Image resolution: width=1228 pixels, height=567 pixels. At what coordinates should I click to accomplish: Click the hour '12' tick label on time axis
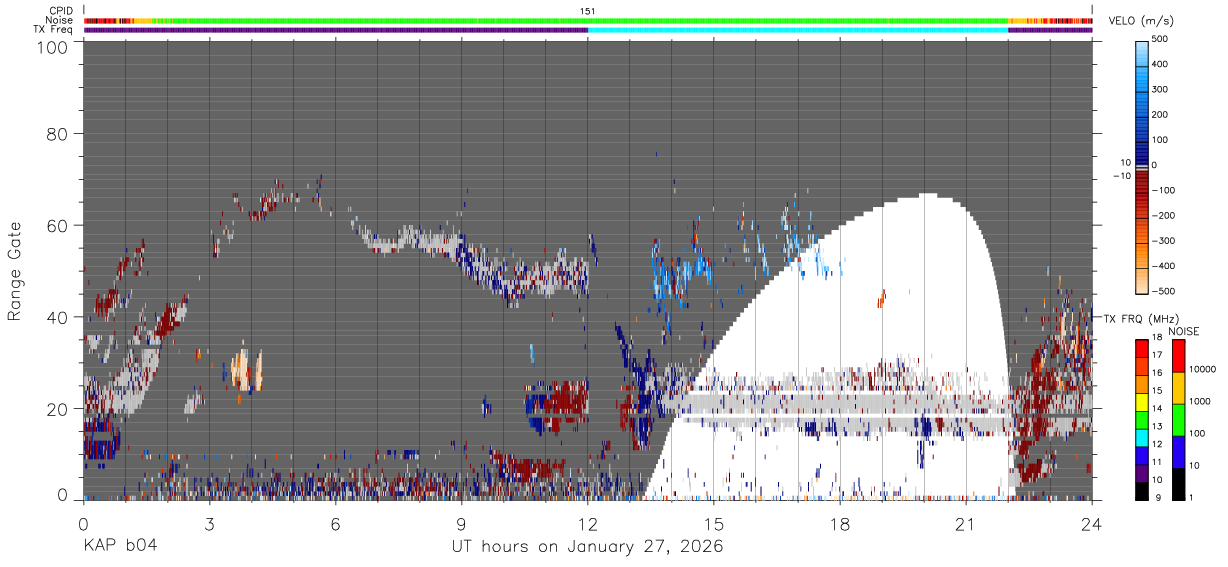click(x=588, y=523)
